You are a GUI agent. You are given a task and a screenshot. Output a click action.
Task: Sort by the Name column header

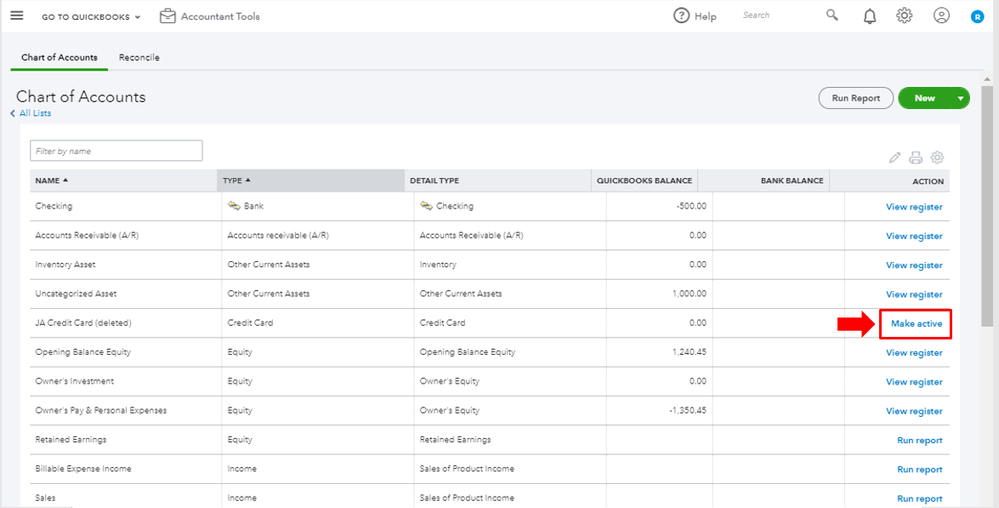point(52,181)
